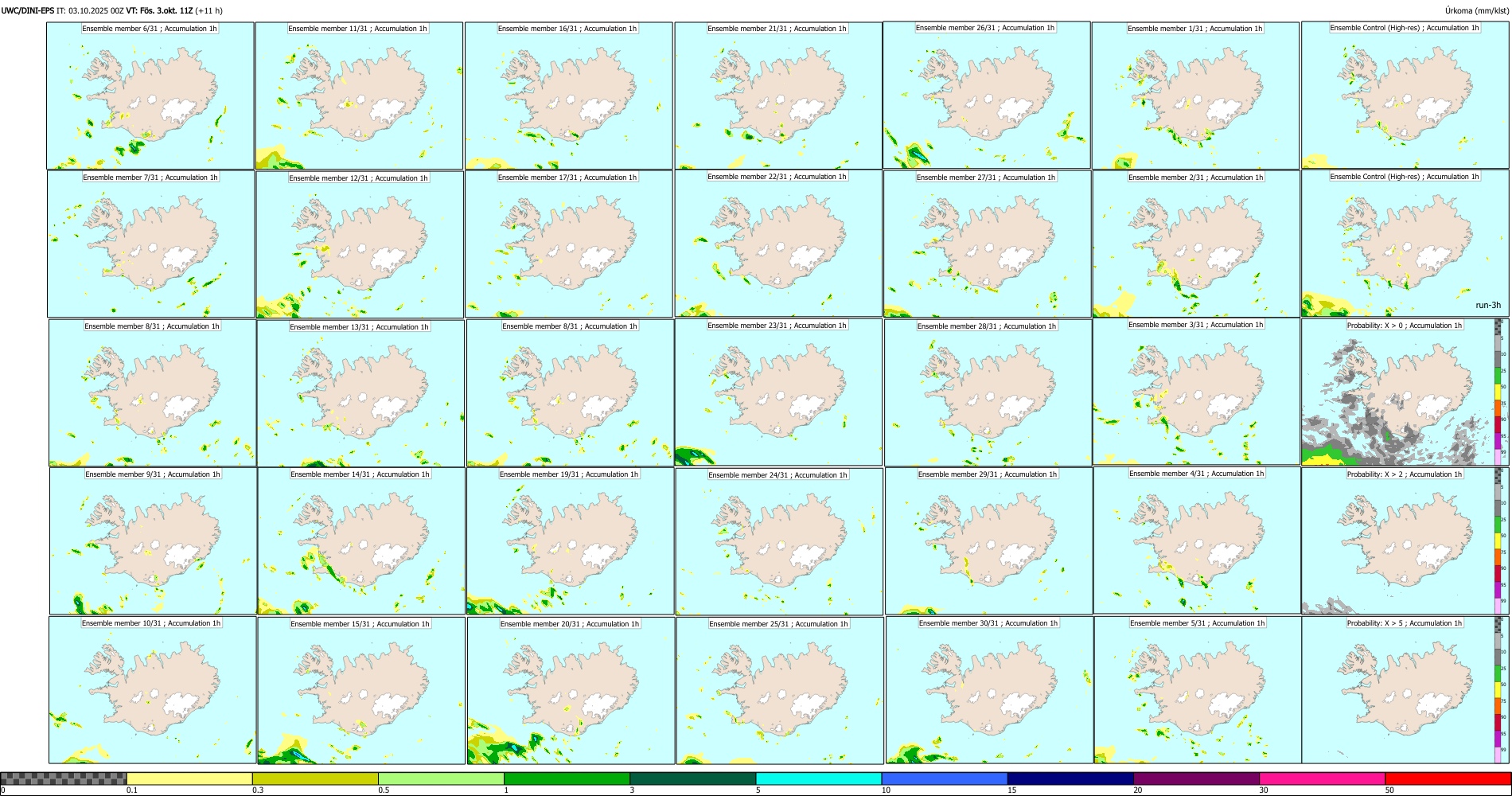View the Ensemble member 10/31 map
1512x796 pixels.
153,690
